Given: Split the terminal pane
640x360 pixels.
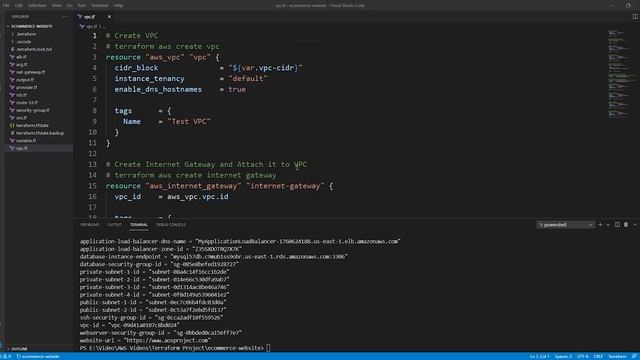Looking at the screenshot, I should pos(617,225).
